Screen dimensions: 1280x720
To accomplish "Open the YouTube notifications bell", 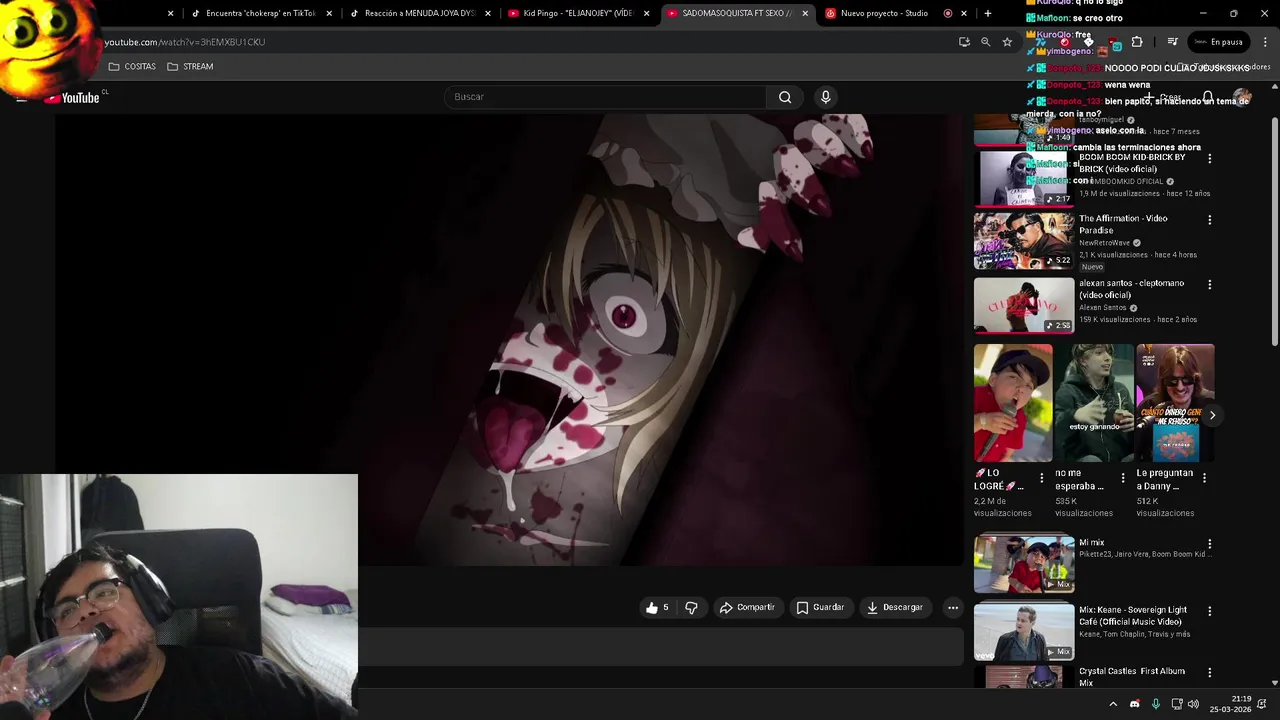I will tap(1208, 97).
